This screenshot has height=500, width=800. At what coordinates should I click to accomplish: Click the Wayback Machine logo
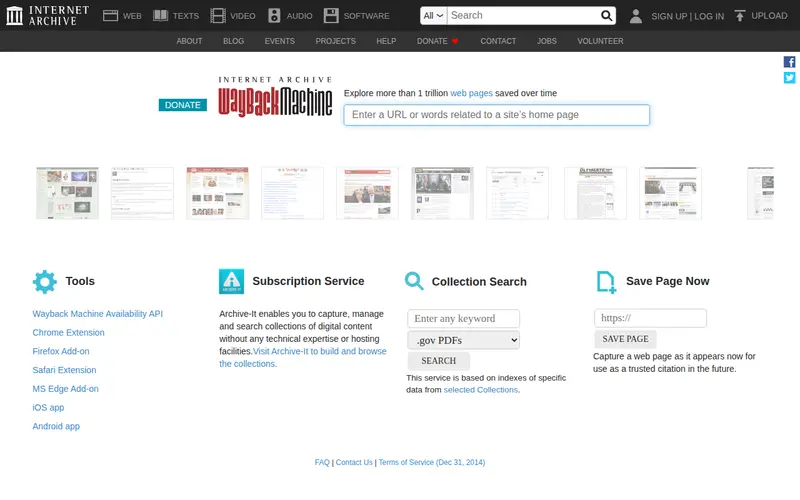[276, 96]
